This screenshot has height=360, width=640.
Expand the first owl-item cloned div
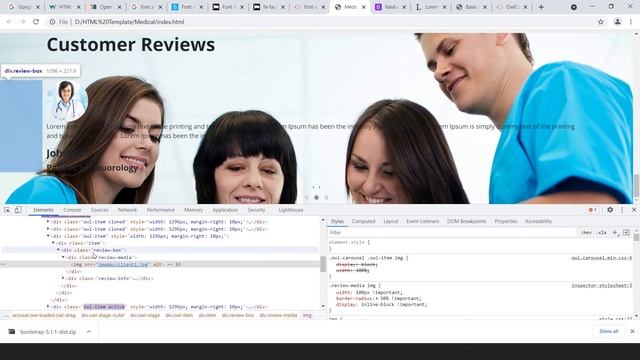click(x=48, y=222)
